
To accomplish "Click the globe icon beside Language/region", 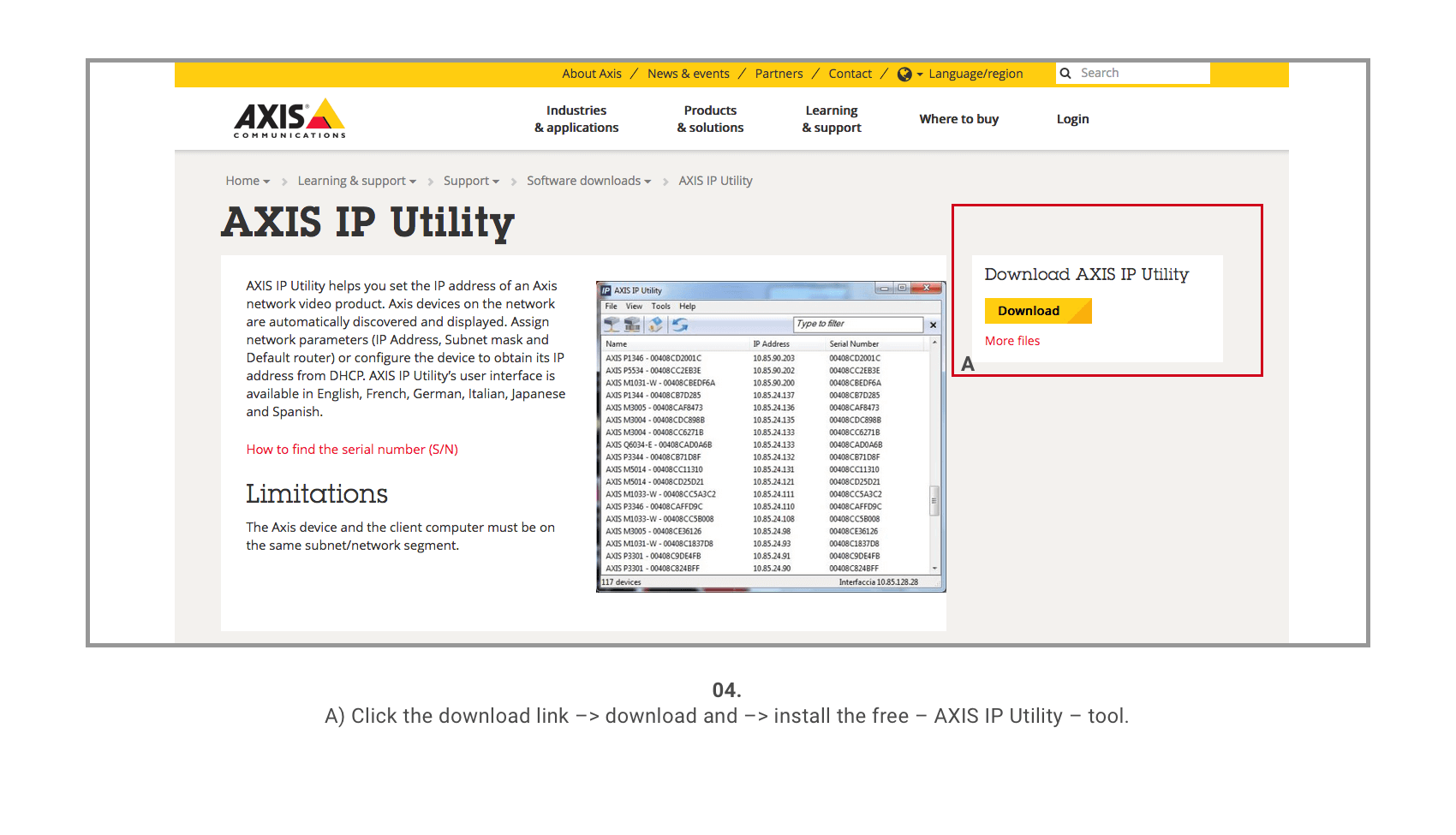I will [x=904, y=75].
